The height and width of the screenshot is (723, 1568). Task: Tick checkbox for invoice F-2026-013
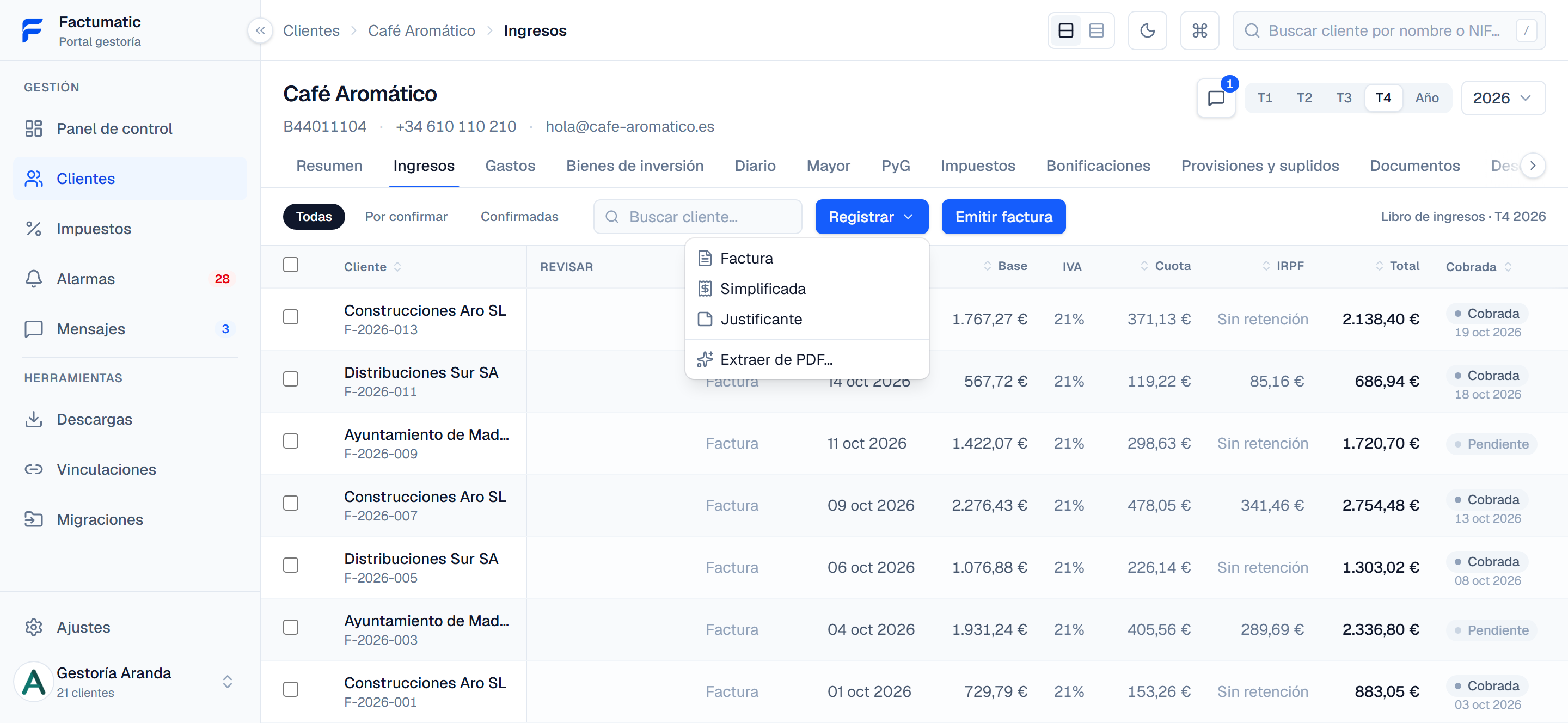click(290, 317)
